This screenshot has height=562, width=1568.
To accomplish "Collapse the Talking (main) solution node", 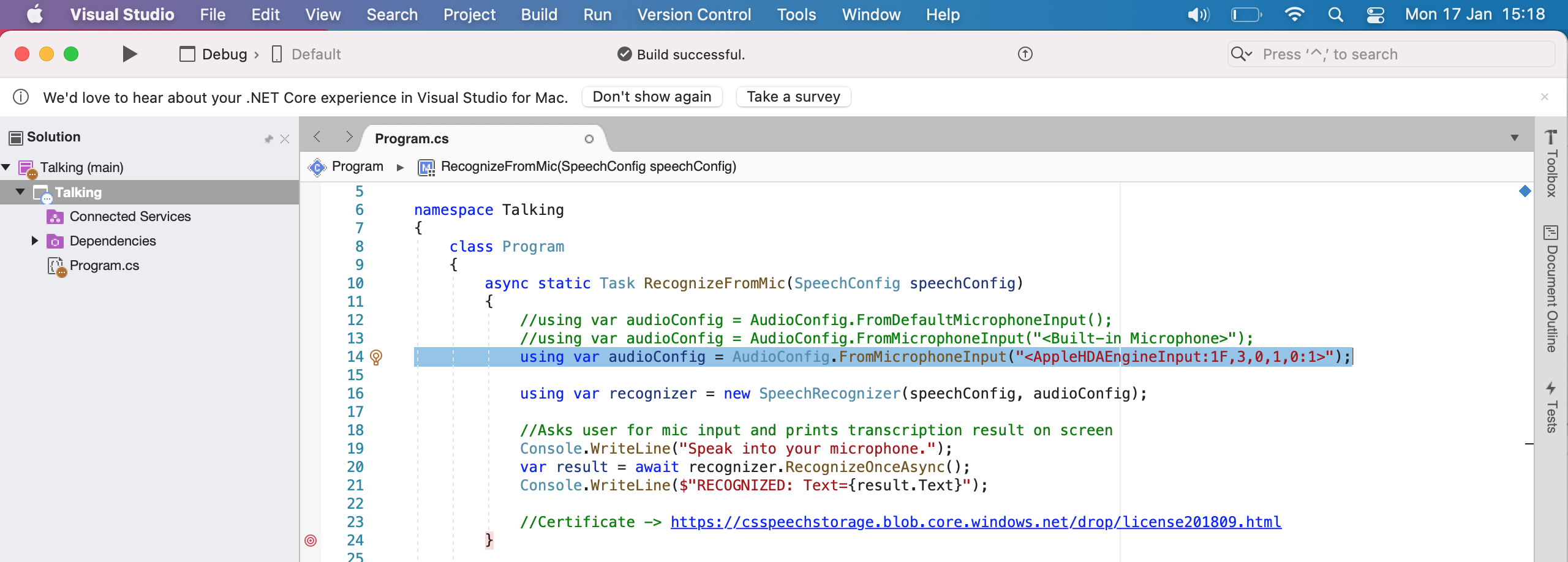I will pyautogui.click(x=6, y=167).
